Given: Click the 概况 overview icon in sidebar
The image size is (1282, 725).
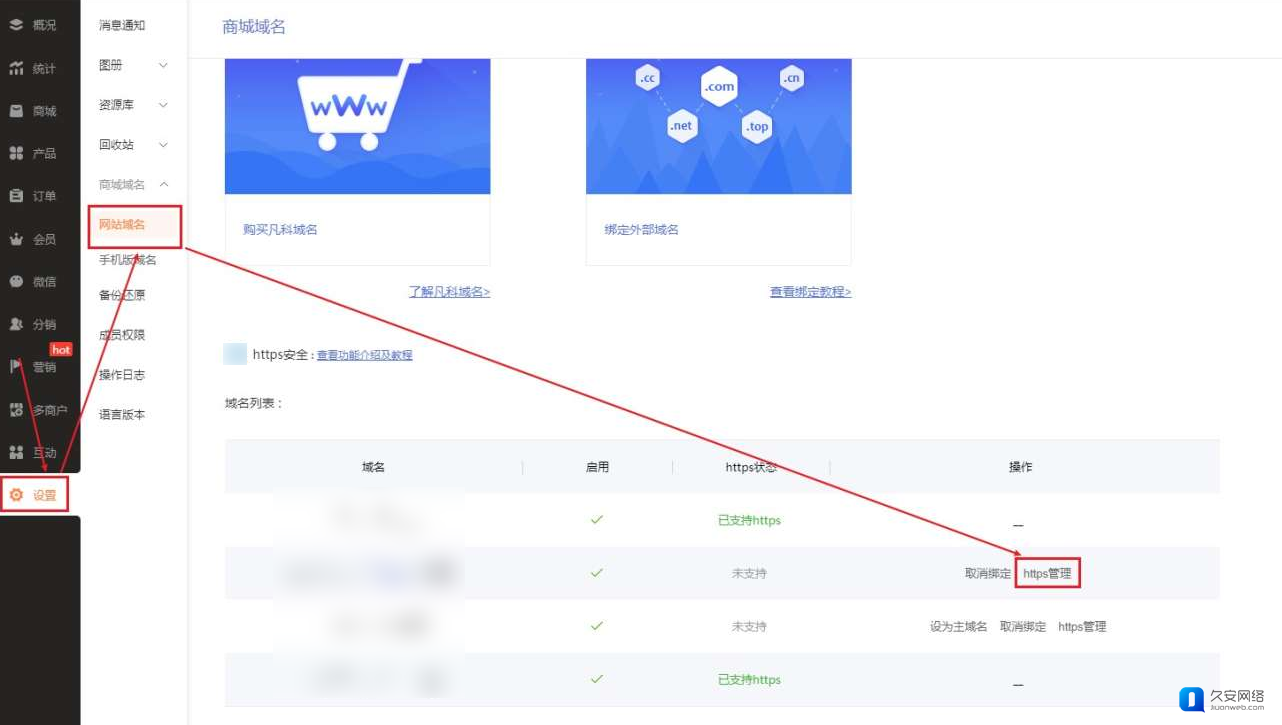Looking at the screenshot, I should (16, 25).
